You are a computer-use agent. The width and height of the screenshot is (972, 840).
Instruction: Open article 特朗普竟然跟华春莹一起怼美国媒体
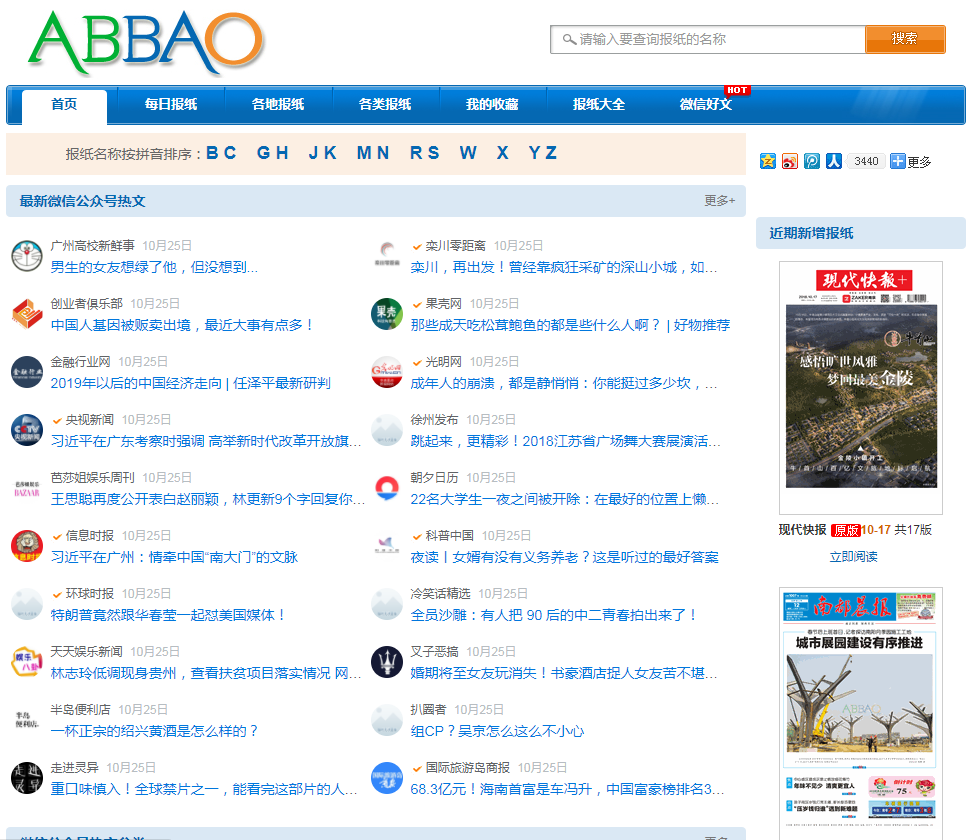(x=168, y=615)
